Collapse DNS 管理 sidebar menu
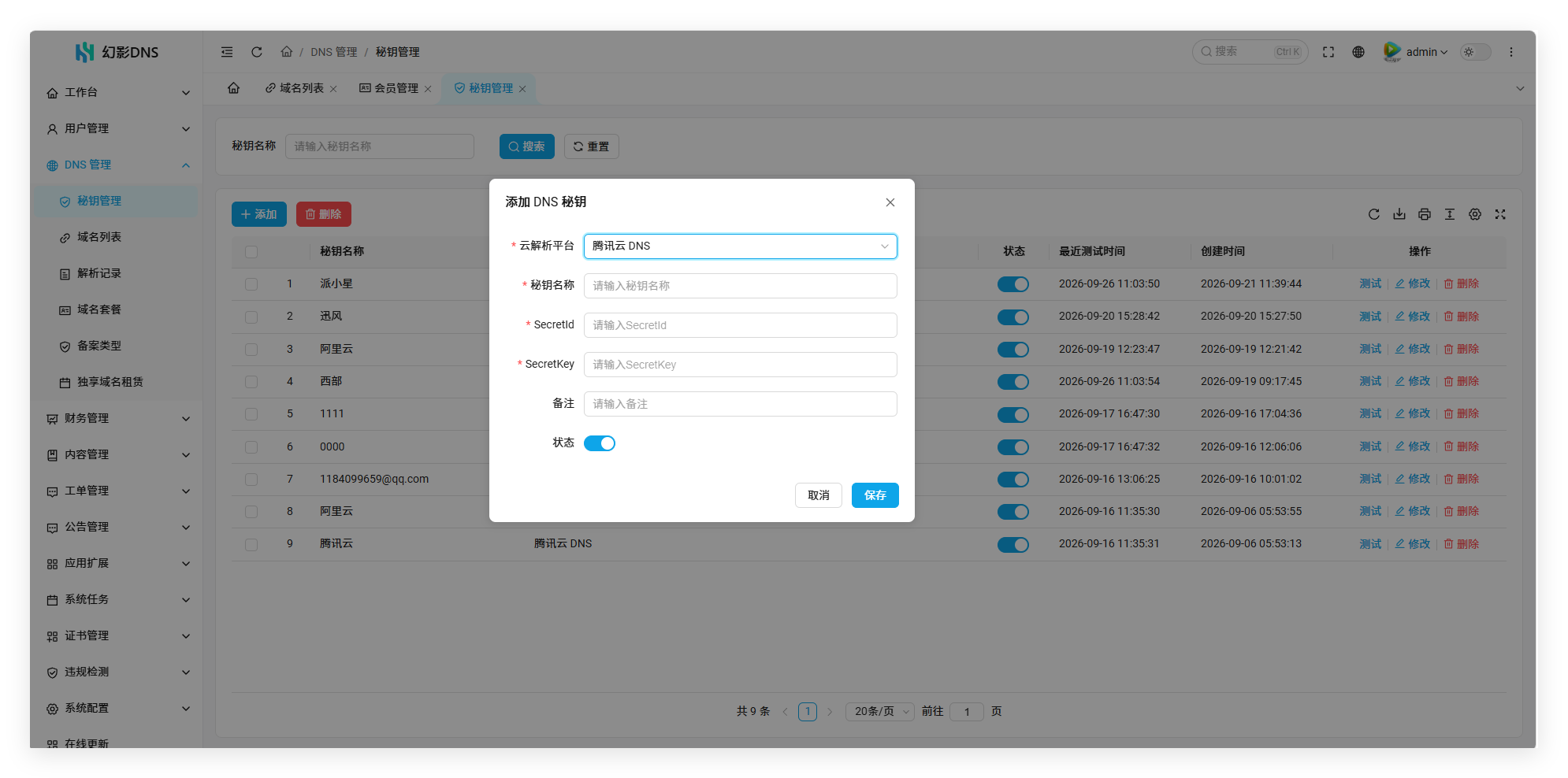The height and width of the screenshot is (778, 1568). click(x=117, y=165)
